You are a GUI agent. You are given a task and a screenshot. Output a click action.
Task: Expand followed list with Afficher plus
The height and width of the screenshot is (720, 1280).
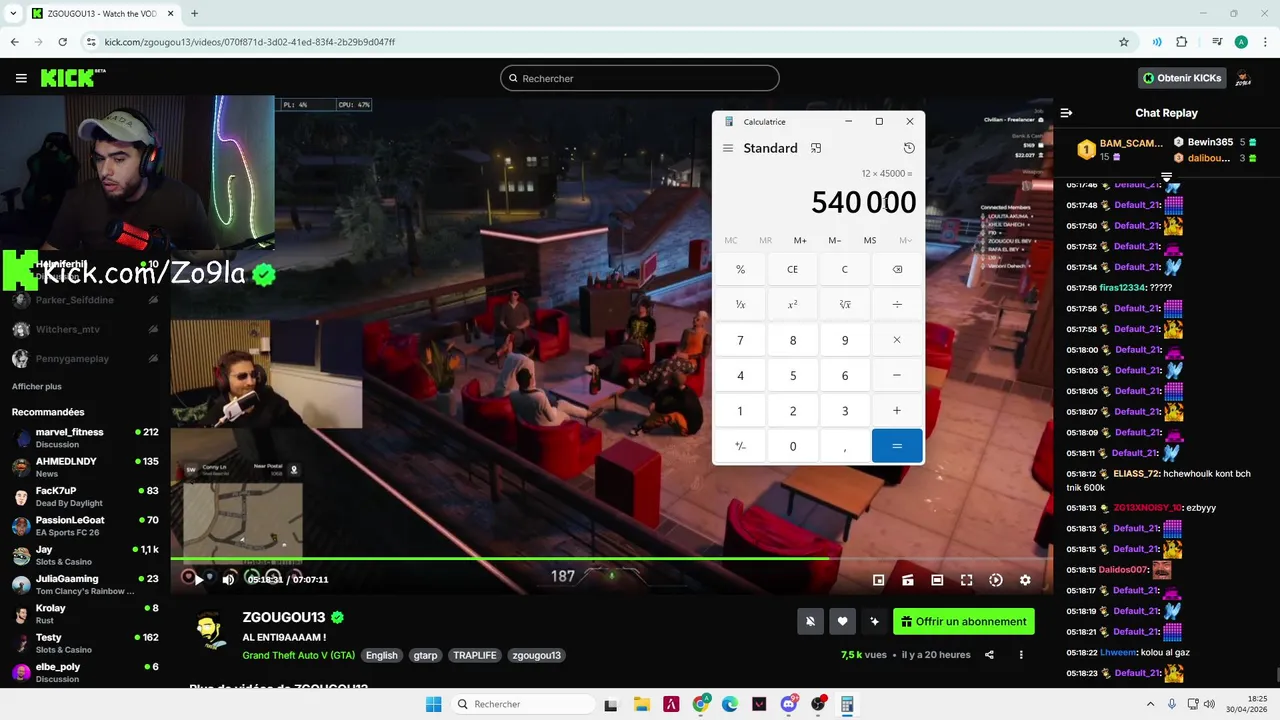click(x=37, y=386)
